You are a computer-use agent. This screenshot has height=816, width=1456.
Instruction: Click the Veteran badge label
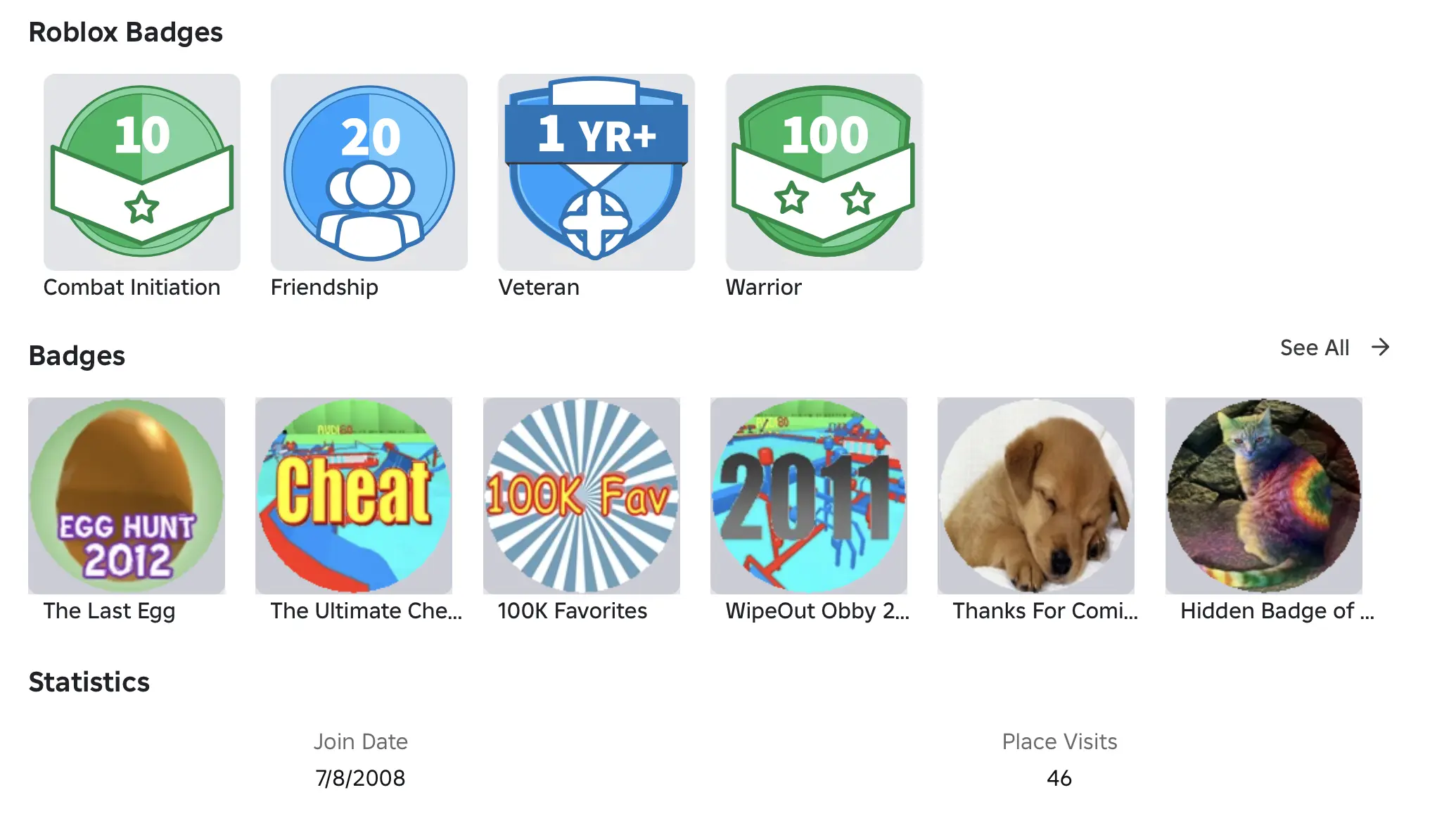(539, 287)
